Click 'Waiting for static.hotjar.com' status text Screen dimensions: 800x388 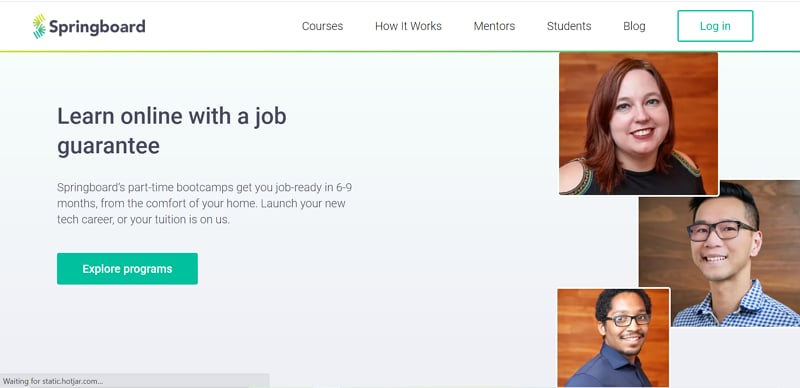pos(53,381)
